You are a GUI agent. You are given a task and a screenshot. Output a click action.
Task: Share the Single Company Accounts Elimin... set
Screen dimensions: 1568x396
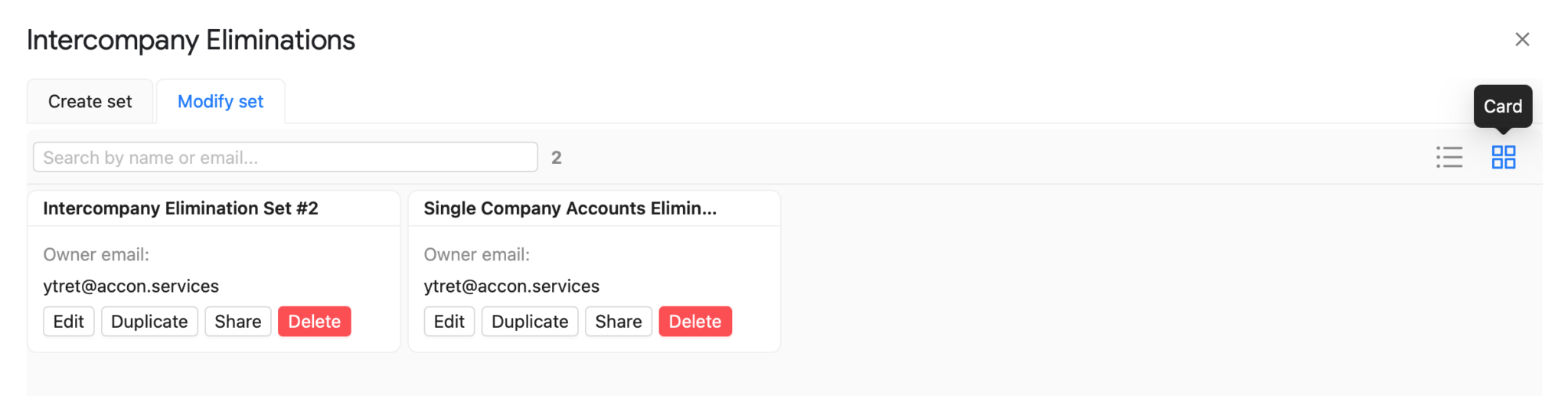tap(619, 321)
